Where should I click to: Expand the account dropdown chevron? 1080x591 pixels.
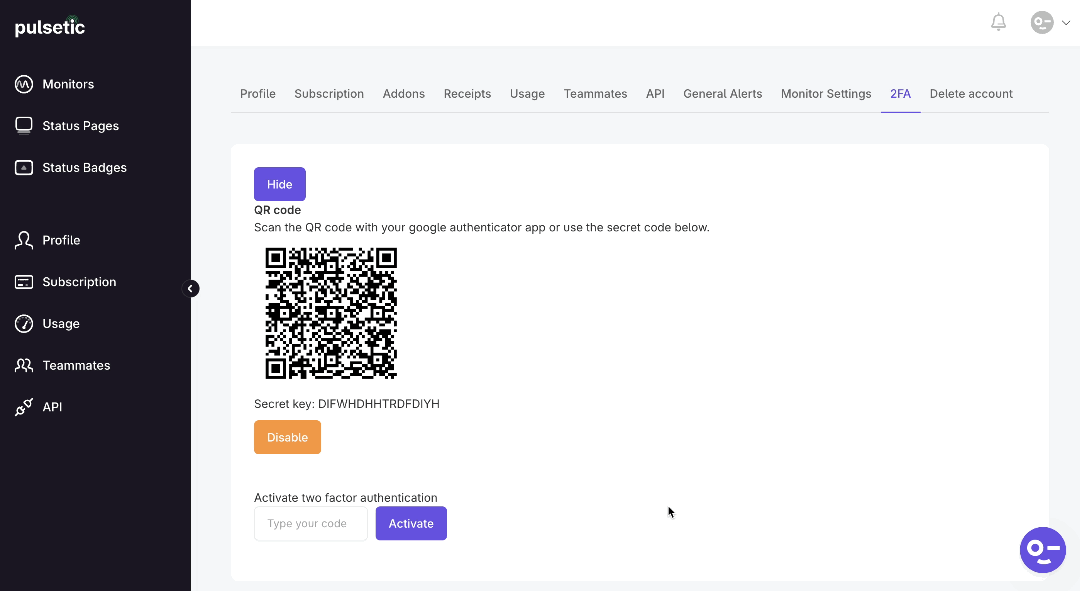(x=1066, y=23)
